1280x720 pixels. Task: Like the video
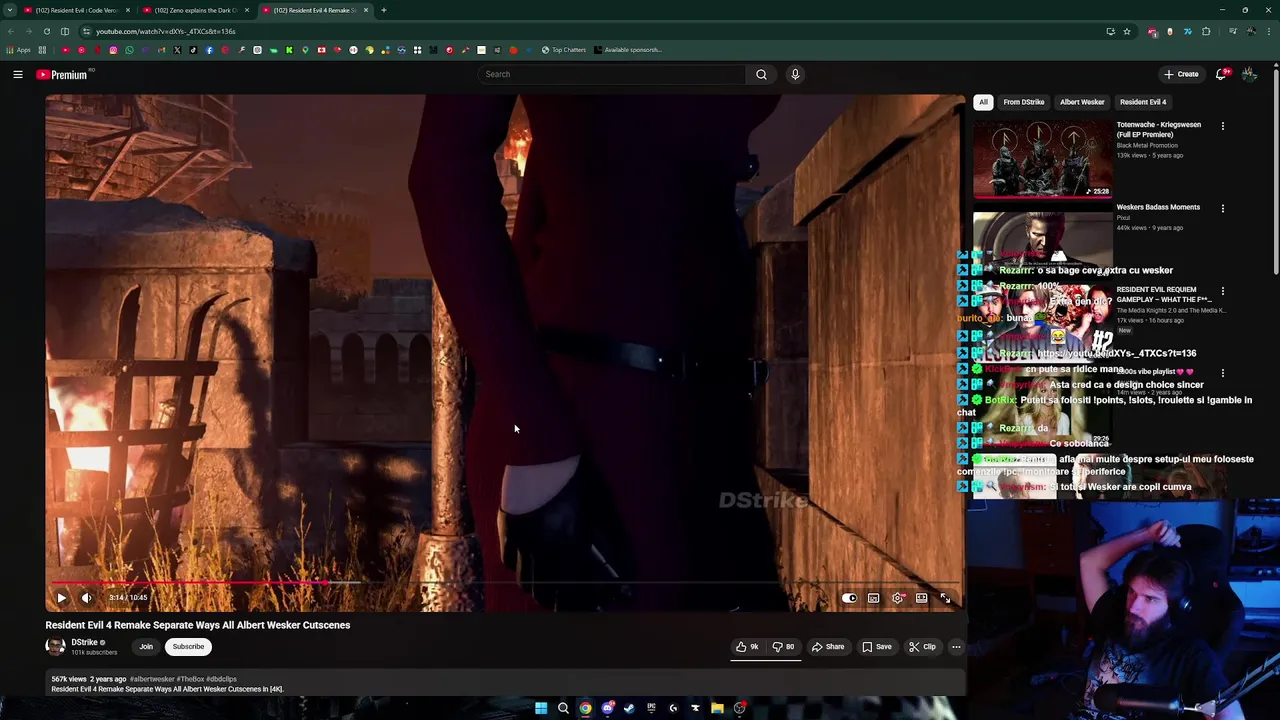748,647
